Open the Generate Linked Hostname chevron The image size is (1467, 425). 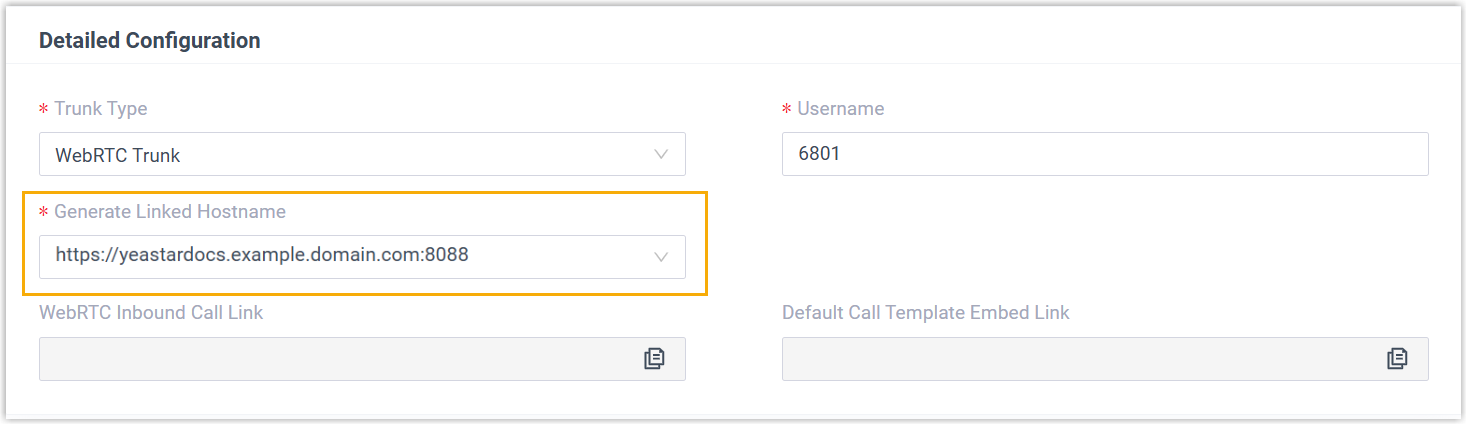[x=661, y=257]
